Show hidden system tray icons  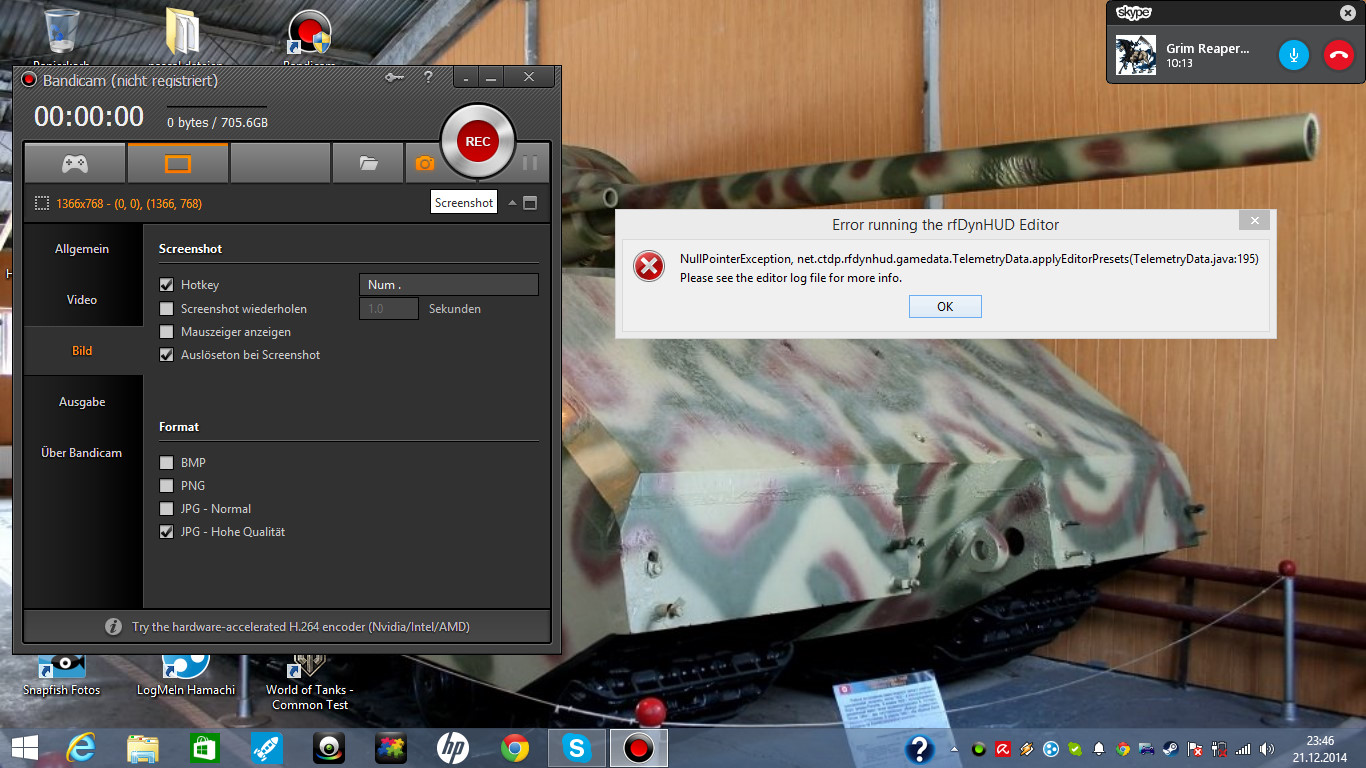(954, 749)
